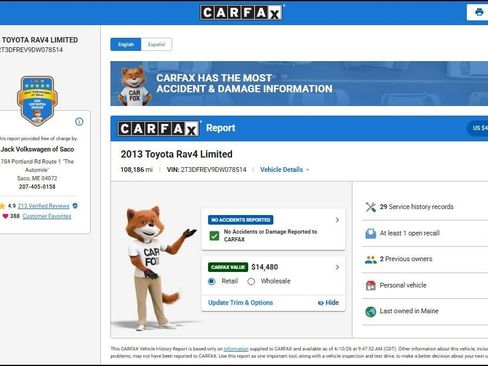The width and height of the screenshot is (488, 366).
Task: Open the dealer info circle icon
Action: (79, 122)
